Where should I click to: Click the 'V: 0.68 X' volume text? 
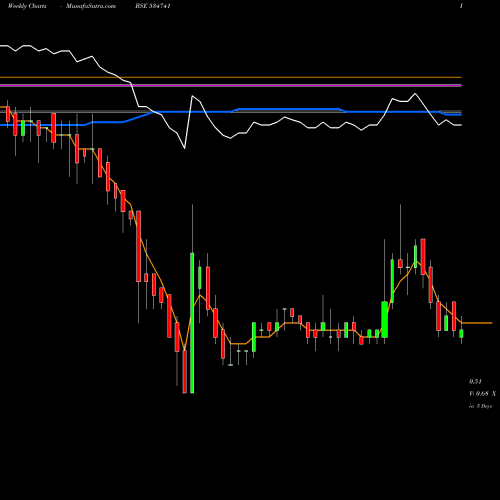click(x=482, y=394)
